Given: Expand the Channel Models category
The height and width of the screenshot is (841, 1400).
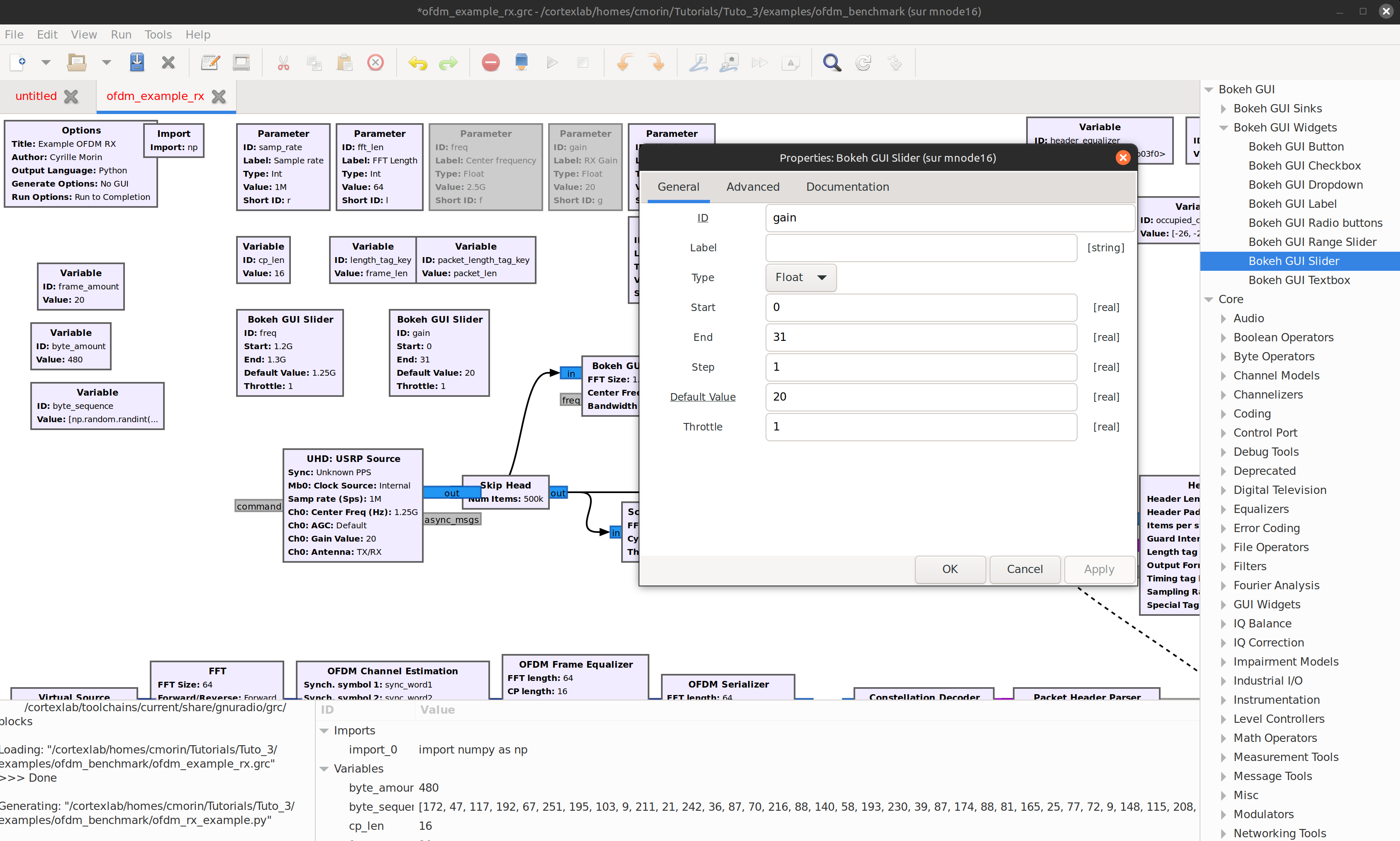Looking at the screenshot, I should click(x=1223, y=376).
